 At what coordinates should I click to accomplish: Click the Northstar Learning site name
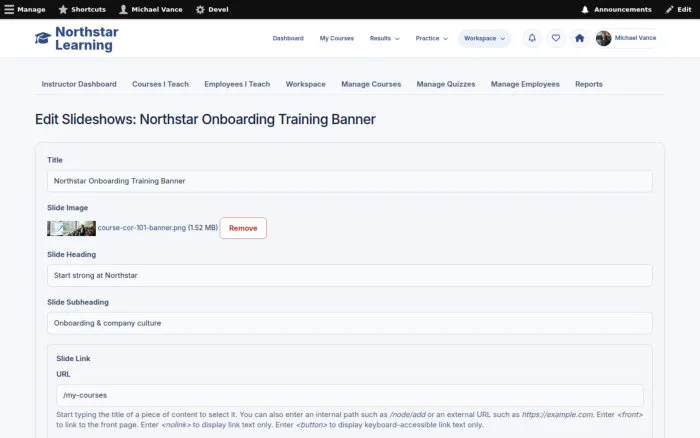(87, 38)
